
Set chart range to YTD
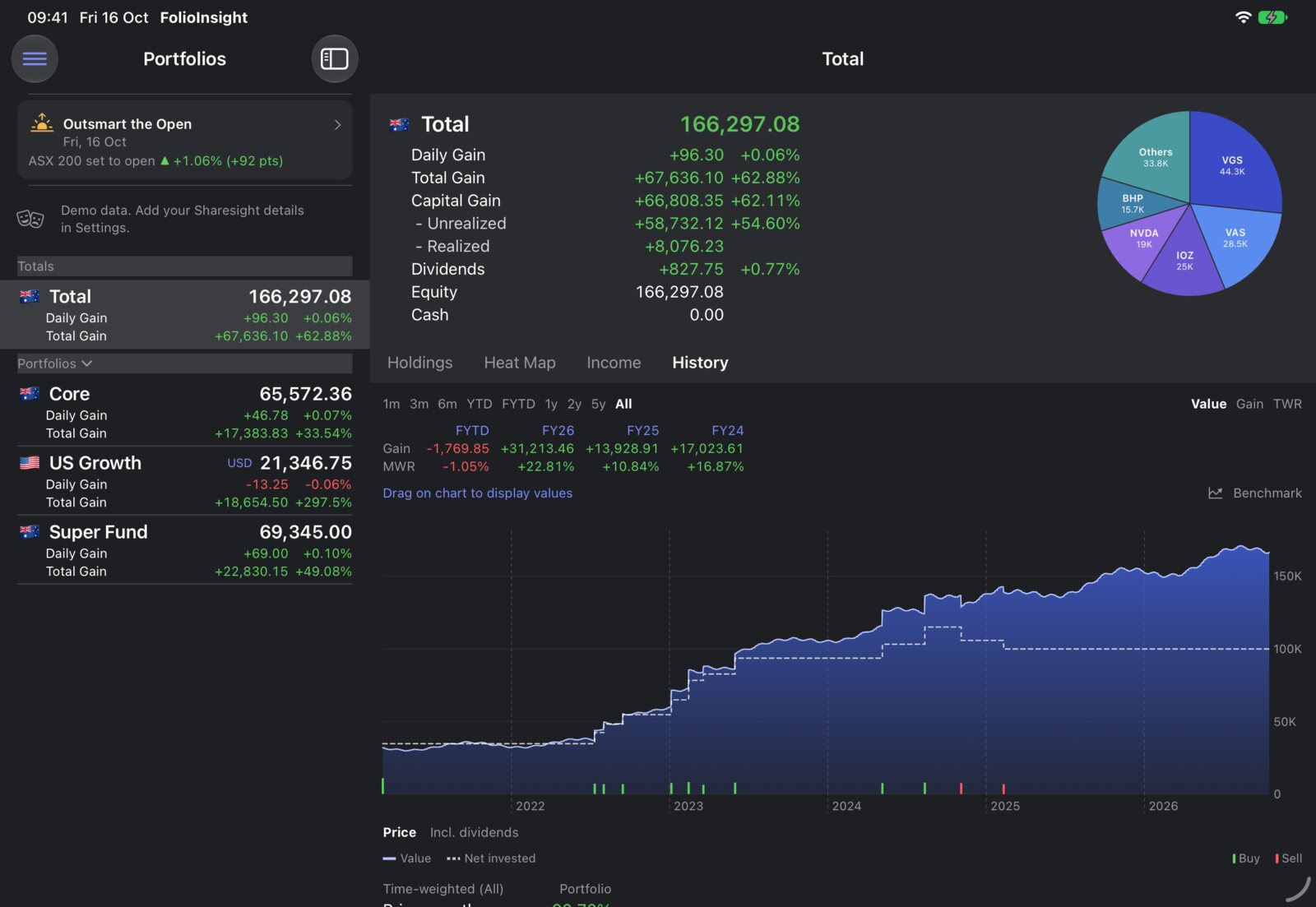point(480,404)
